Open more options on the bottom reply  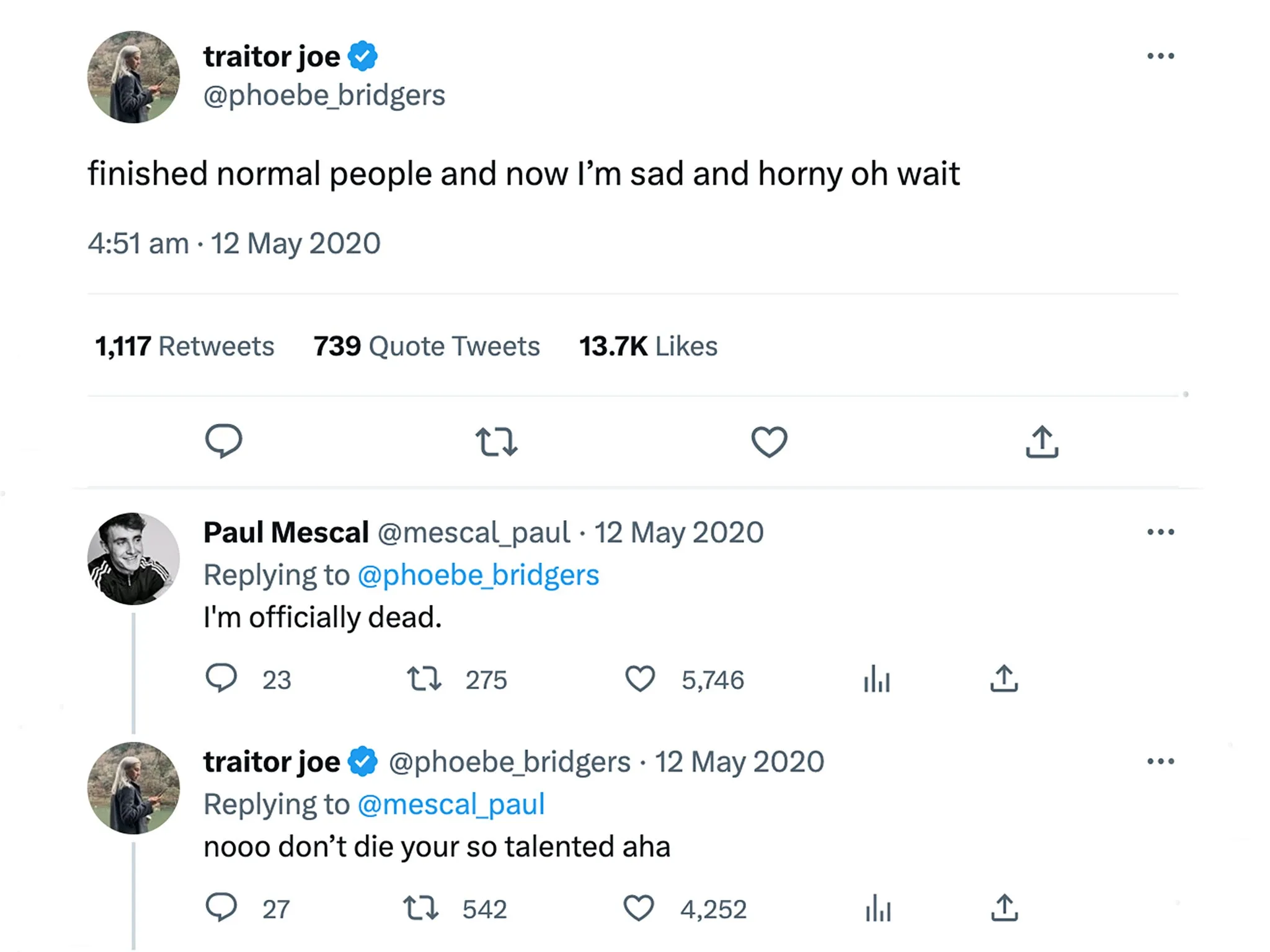click(x=1161, y=761)
